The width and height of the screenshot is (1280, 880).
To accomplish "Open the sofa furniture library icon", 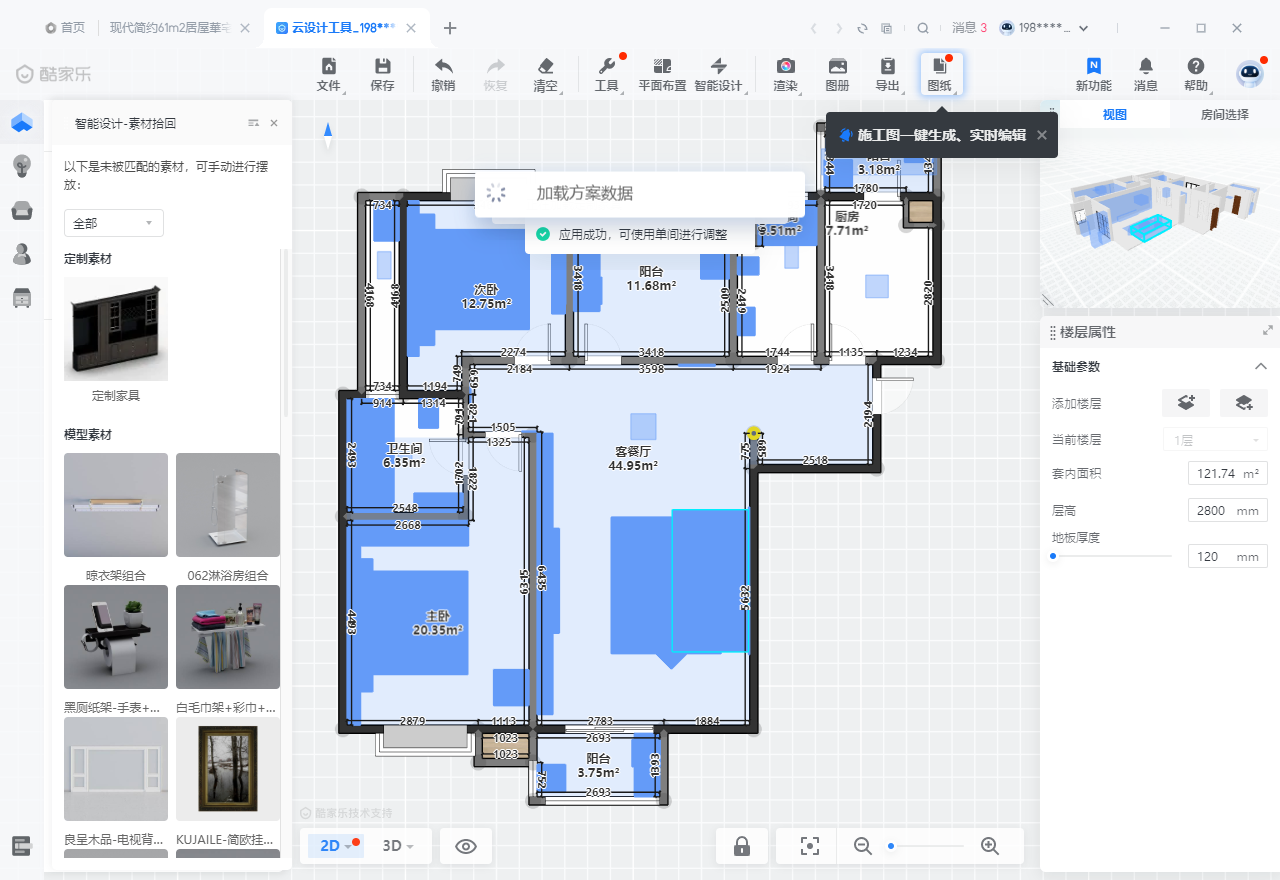I will 22,210.
